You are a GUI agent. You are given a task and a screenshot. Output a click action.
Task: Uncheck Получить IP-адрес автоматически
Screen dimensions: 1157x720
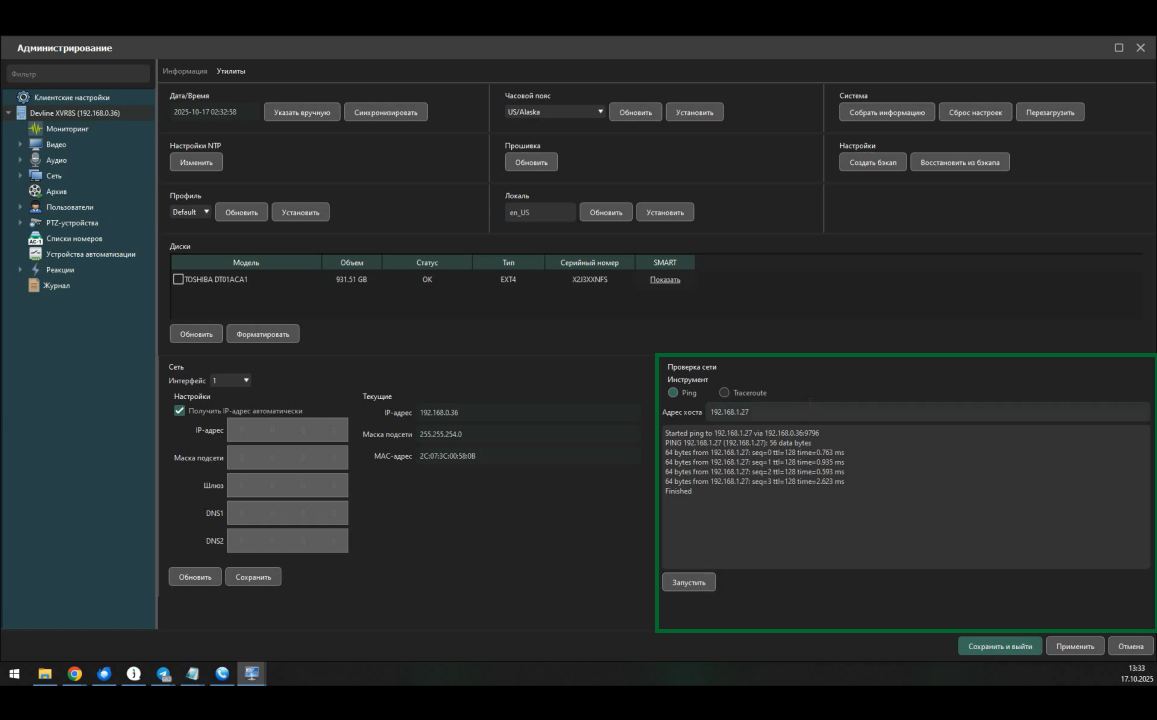(180, 411)
